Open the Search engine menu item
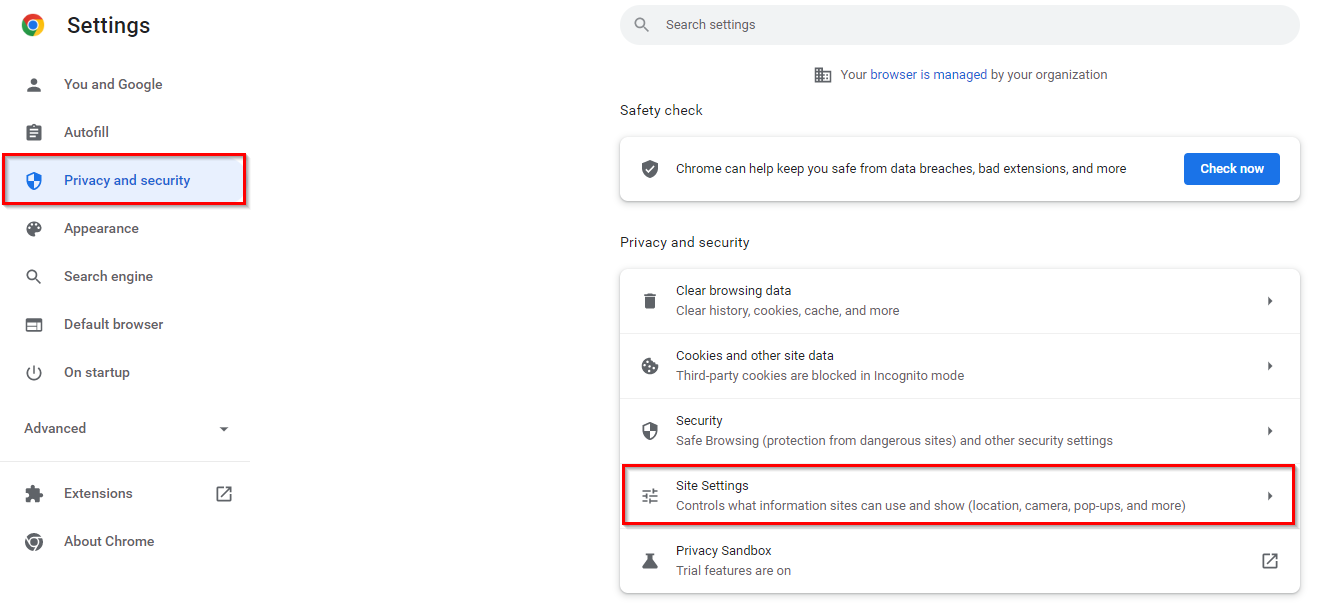This screenshot has width=1334, height=615. pyautogui.click(x=108, y=277)
